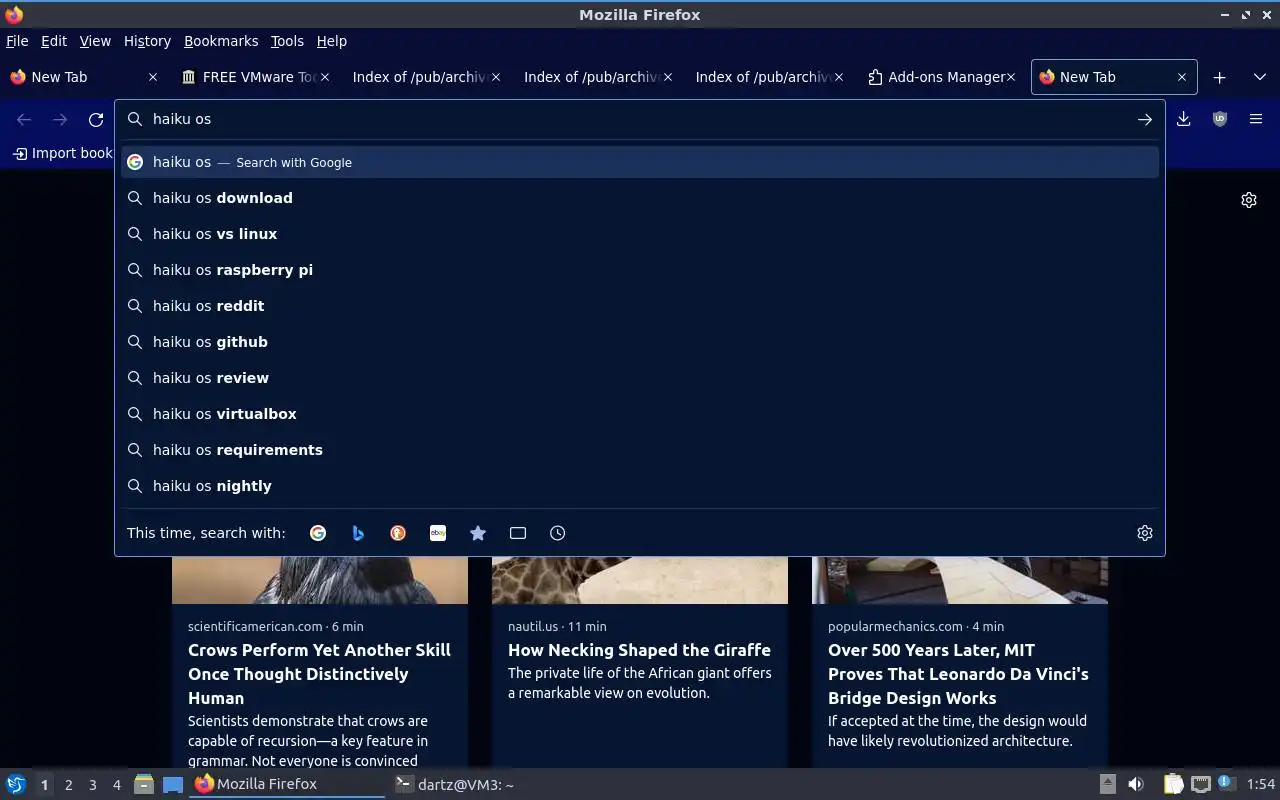
Task: Open a new tab with the plus button
Action: pyautogui.click(x=1219, y=77)
